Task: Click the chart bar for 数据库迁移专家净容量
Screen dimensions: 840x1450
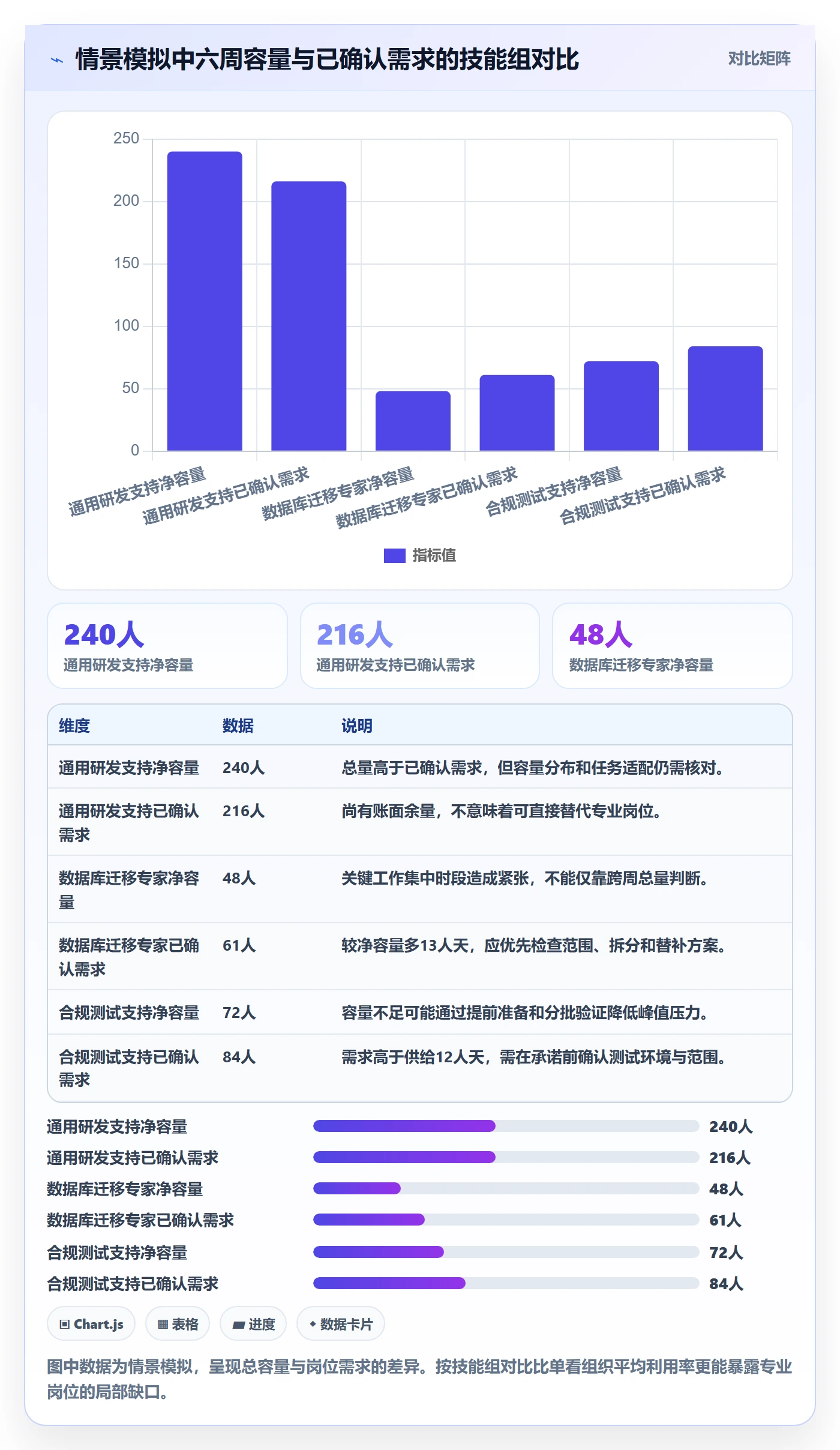Action: 413,421
